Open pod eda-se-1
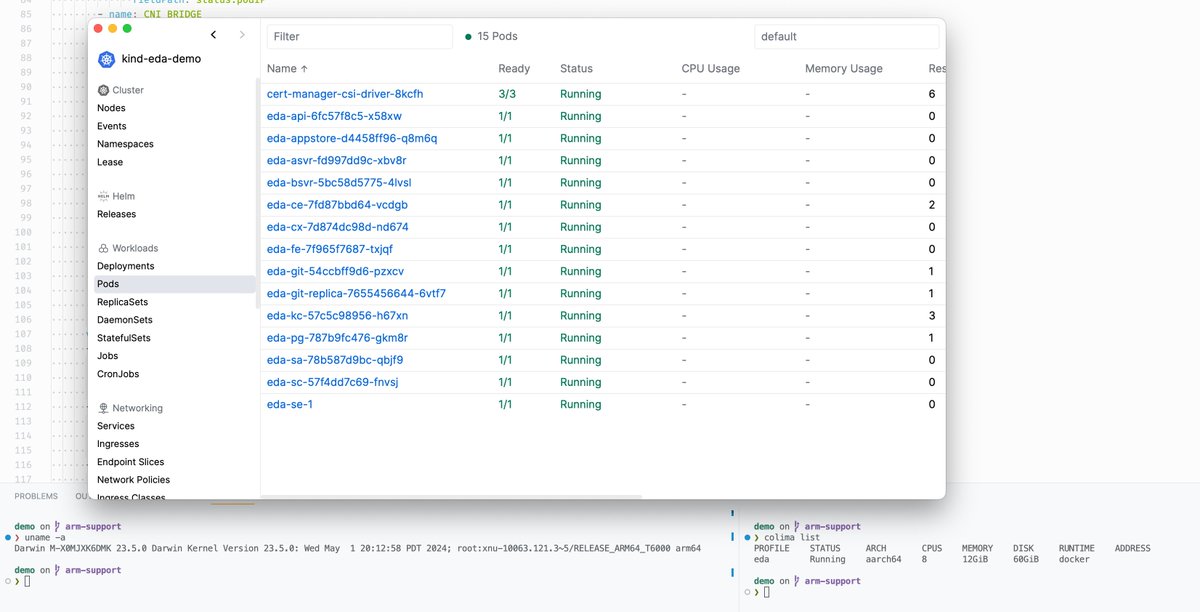Screen dimensions: 1200x612 click(290, 404)
